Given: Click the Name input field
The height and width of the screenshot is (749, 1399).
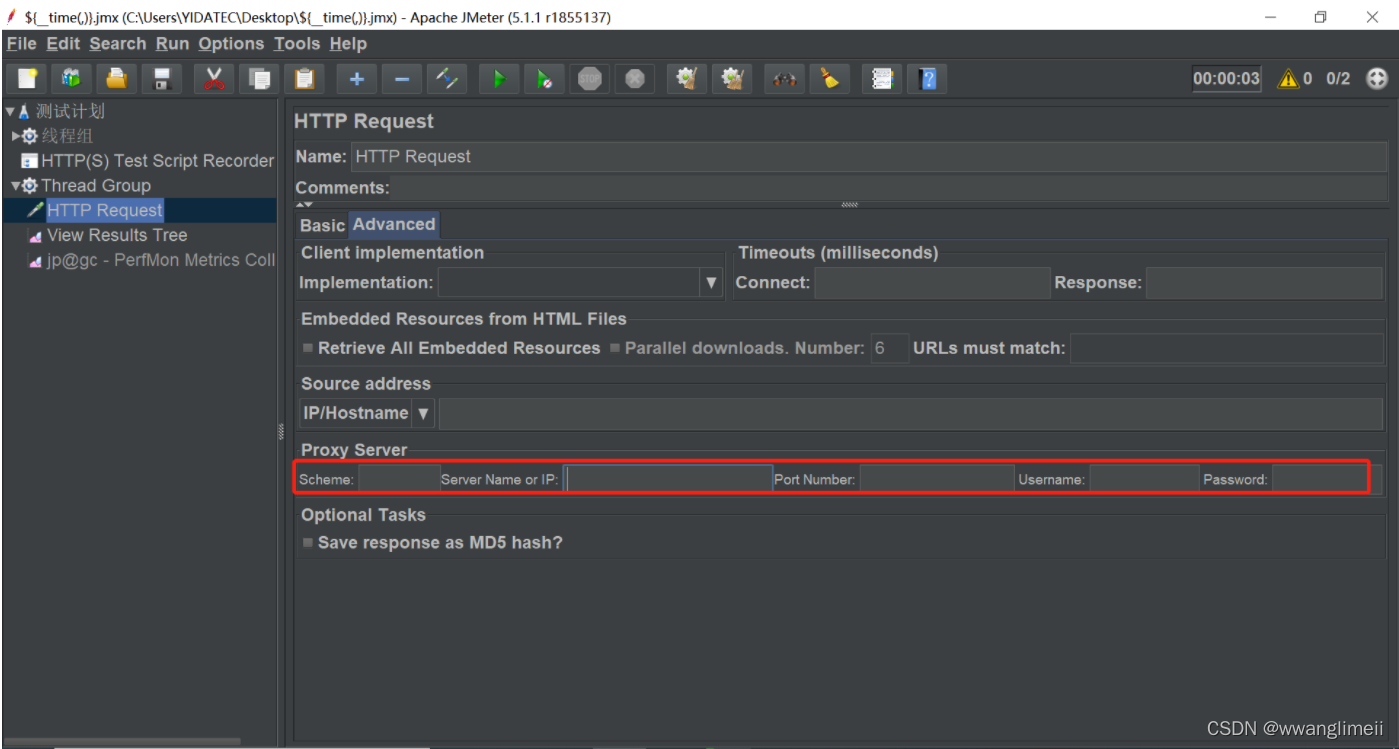Looking at the screenshot, I should (x=869, y=156).
